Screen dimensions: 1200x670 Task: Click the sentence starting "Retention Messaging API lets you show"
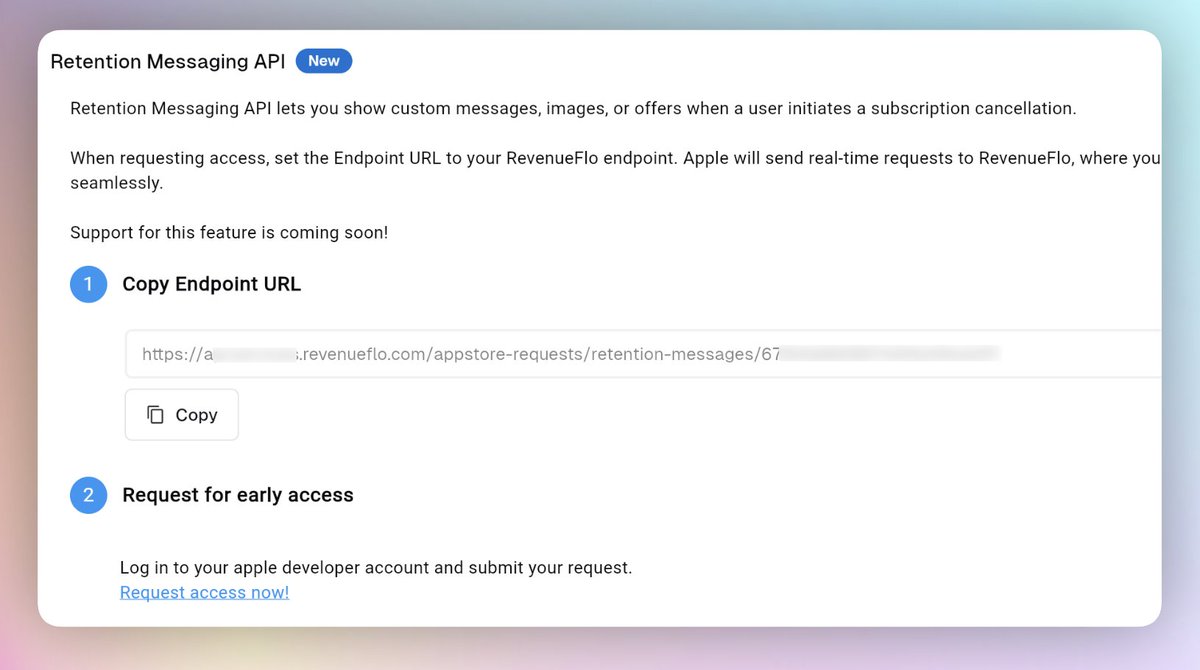573,108
